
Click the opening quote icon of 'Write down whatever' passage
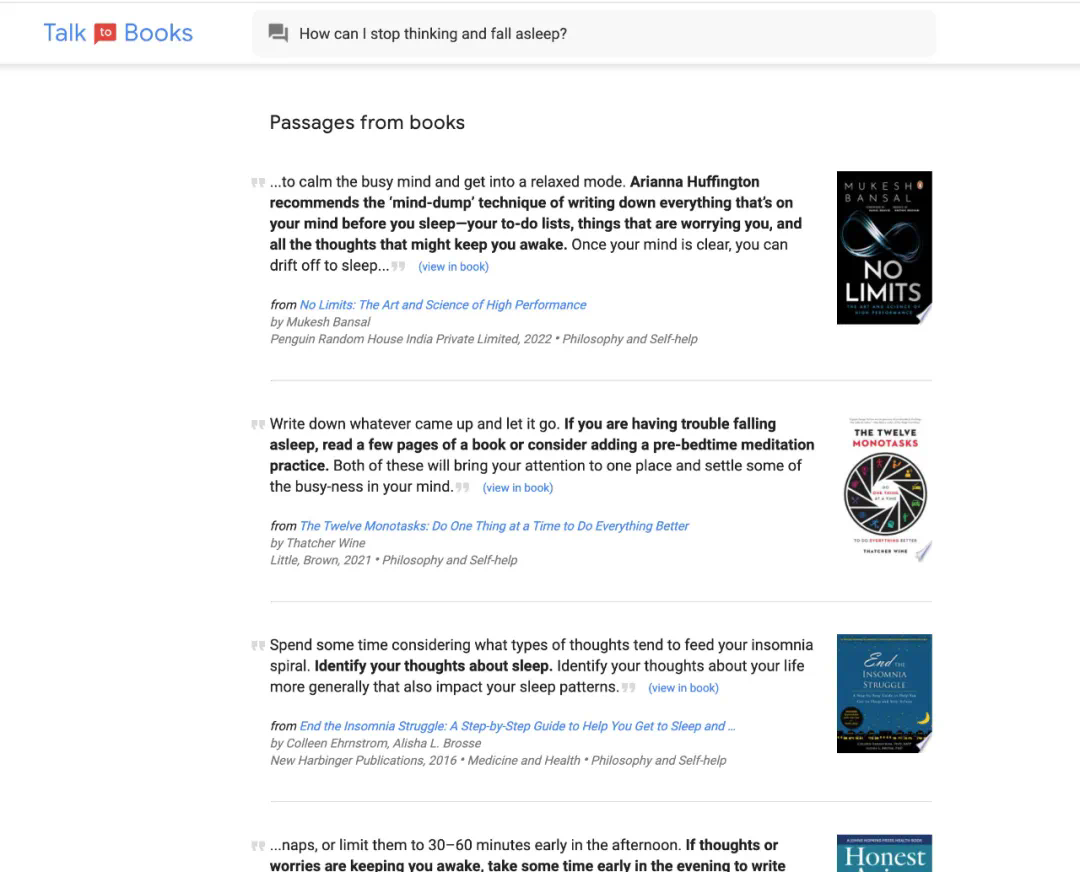(x=258, y=425)
